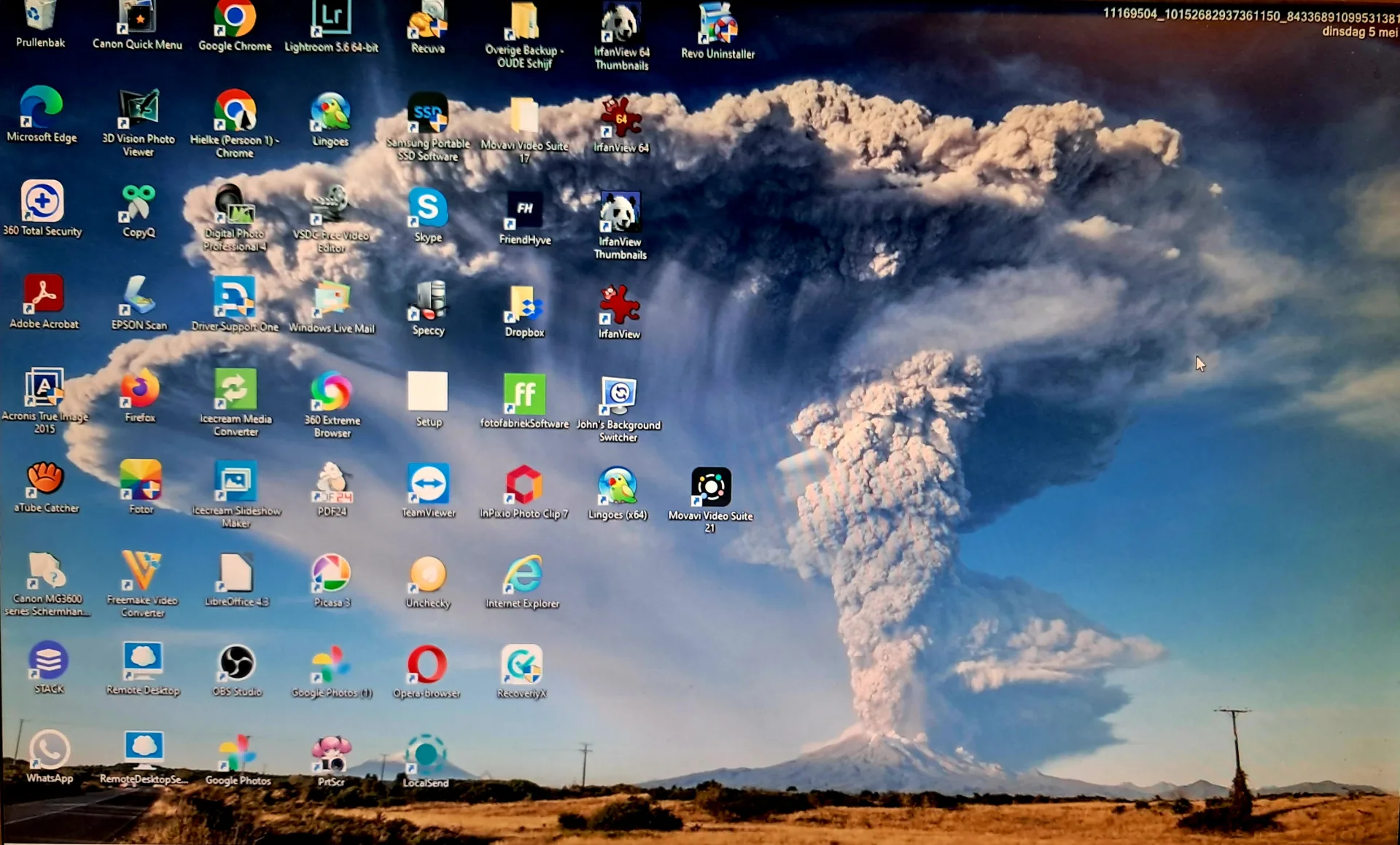Click the FriendHyve icon
The width and height of the screenshot is (1400, 845).
(525, 211)
